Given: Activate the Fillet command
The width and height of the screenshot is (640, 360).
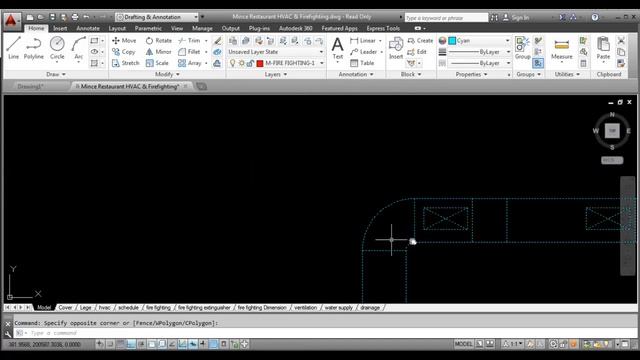Looking at the screenshot, I should click(x=189, y=52).
